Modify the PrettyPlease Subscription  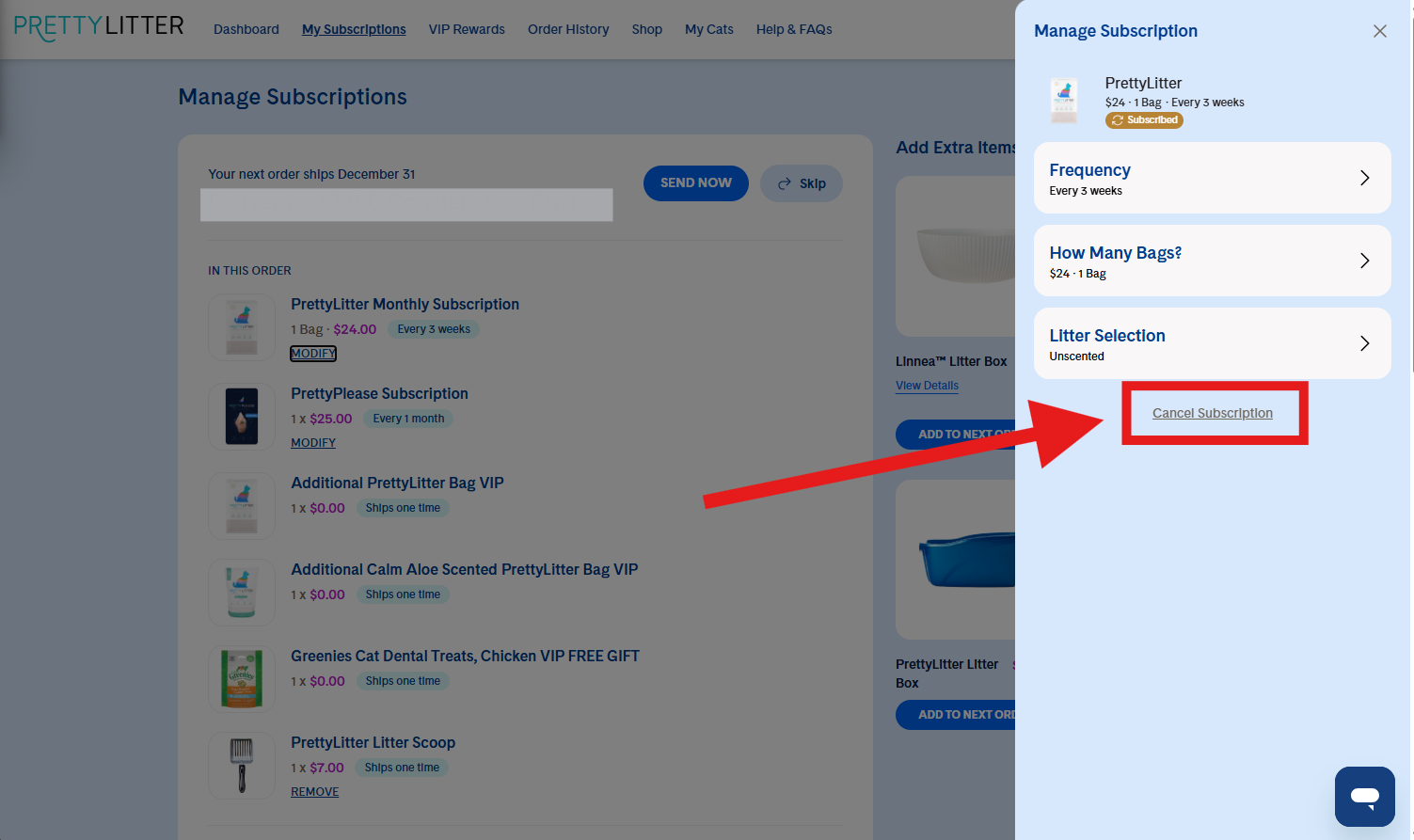click(313, 443)
